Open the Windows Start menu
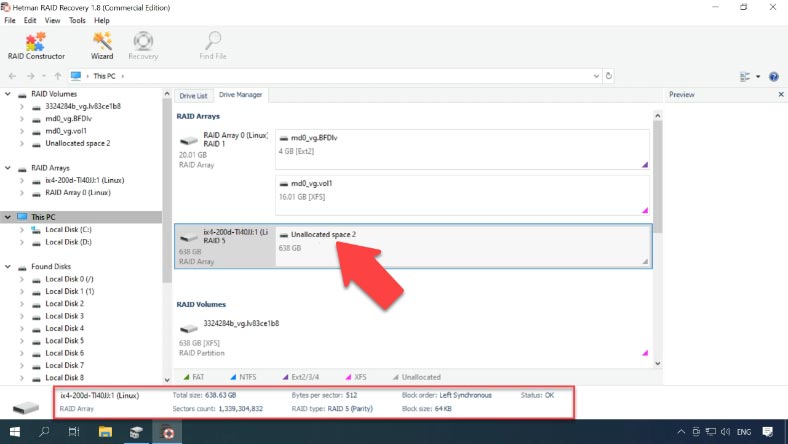The image size is (788, 444). click(15, 431)
